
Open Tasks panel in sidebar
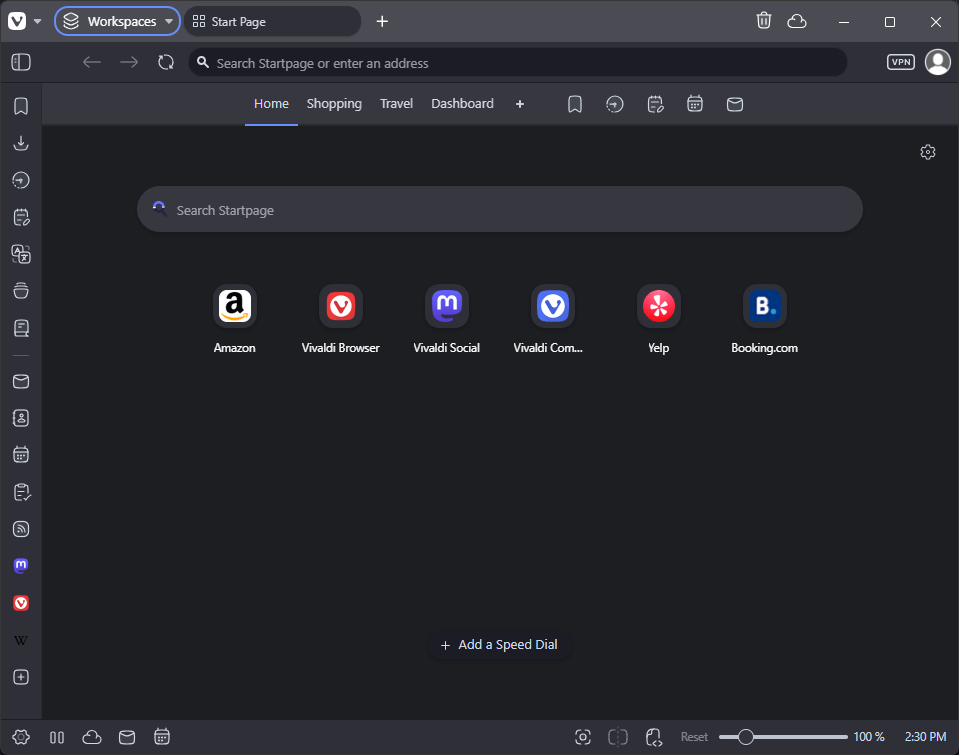click(x=21, y=492)
